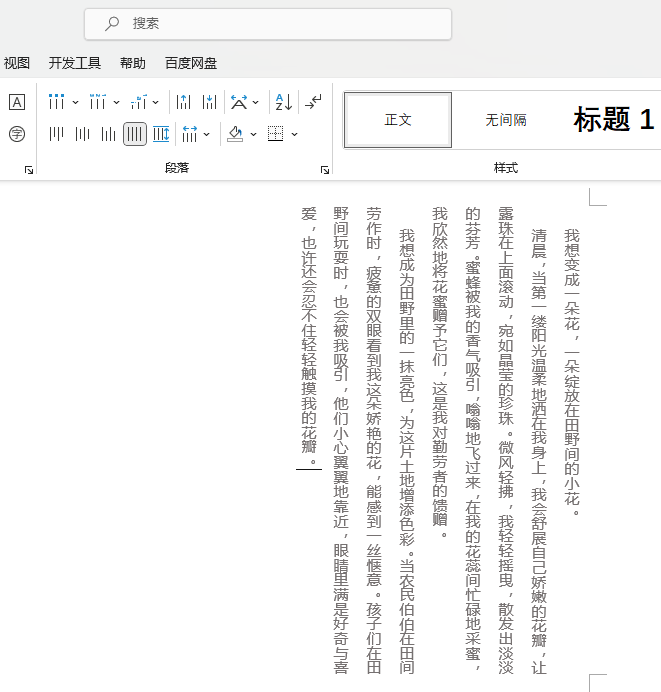Screen dimensions: 661x692
Task: Click the line starting 我想成为田野里
Action: point(407,451)
